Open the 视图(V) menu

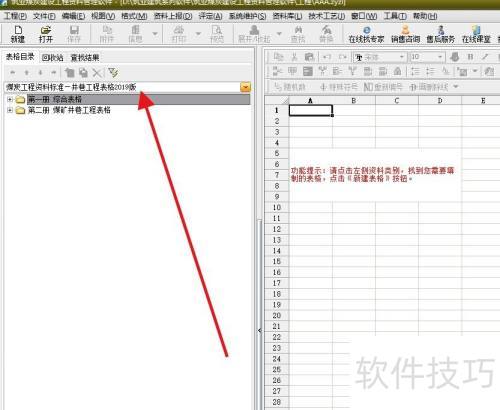click(x=103, y=16)
